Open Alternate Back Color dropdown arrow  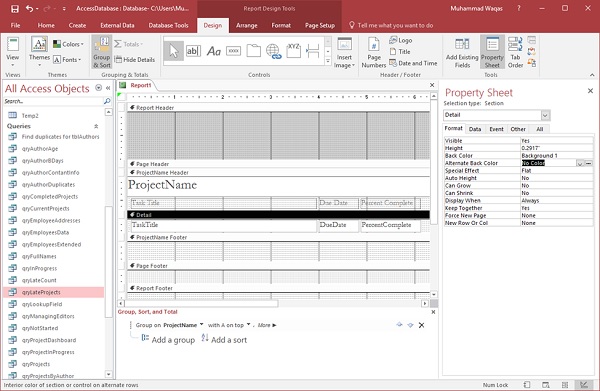[580, 163]
